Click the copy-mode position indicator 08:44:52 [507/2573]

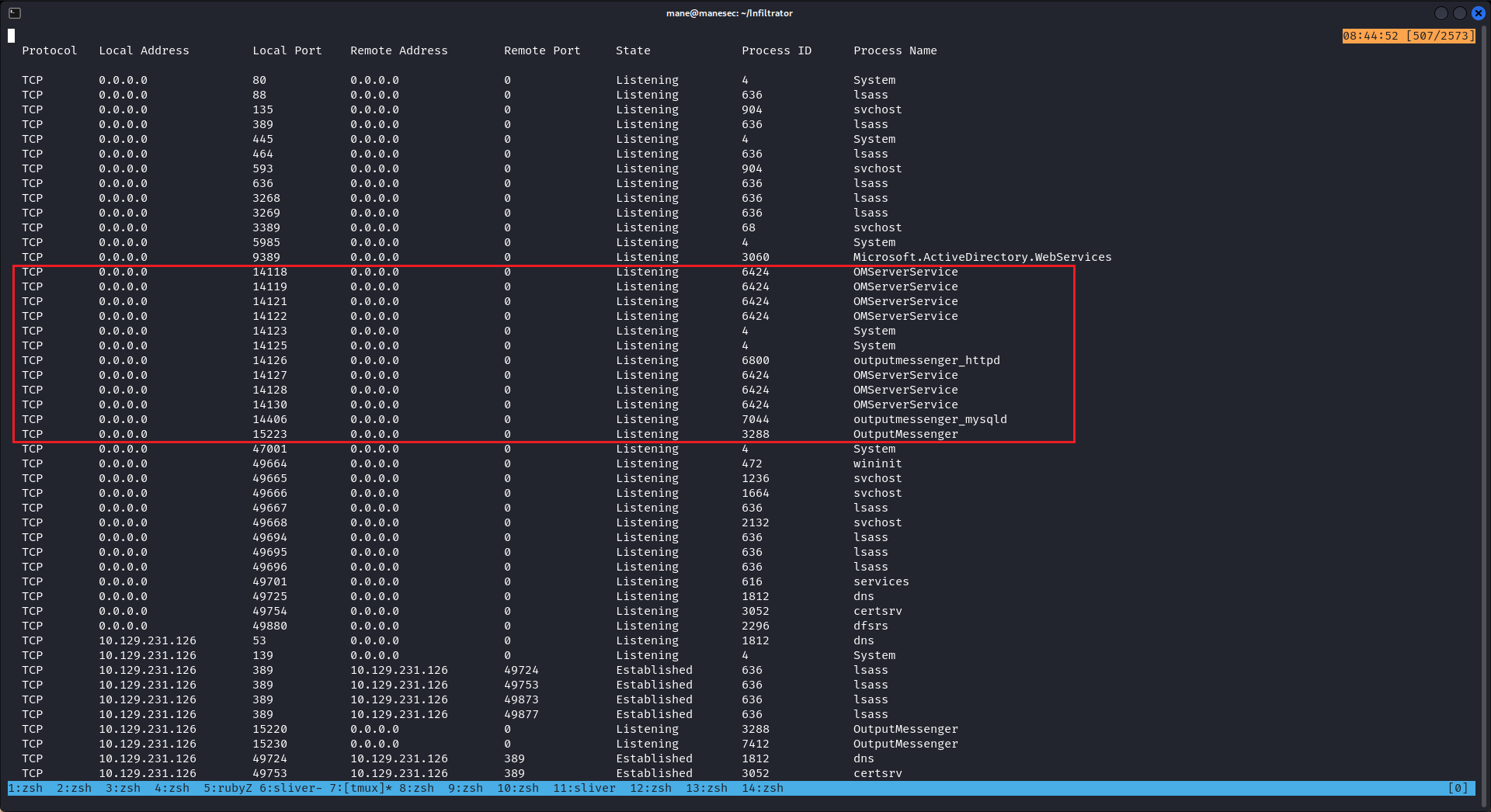point(1409,36)
